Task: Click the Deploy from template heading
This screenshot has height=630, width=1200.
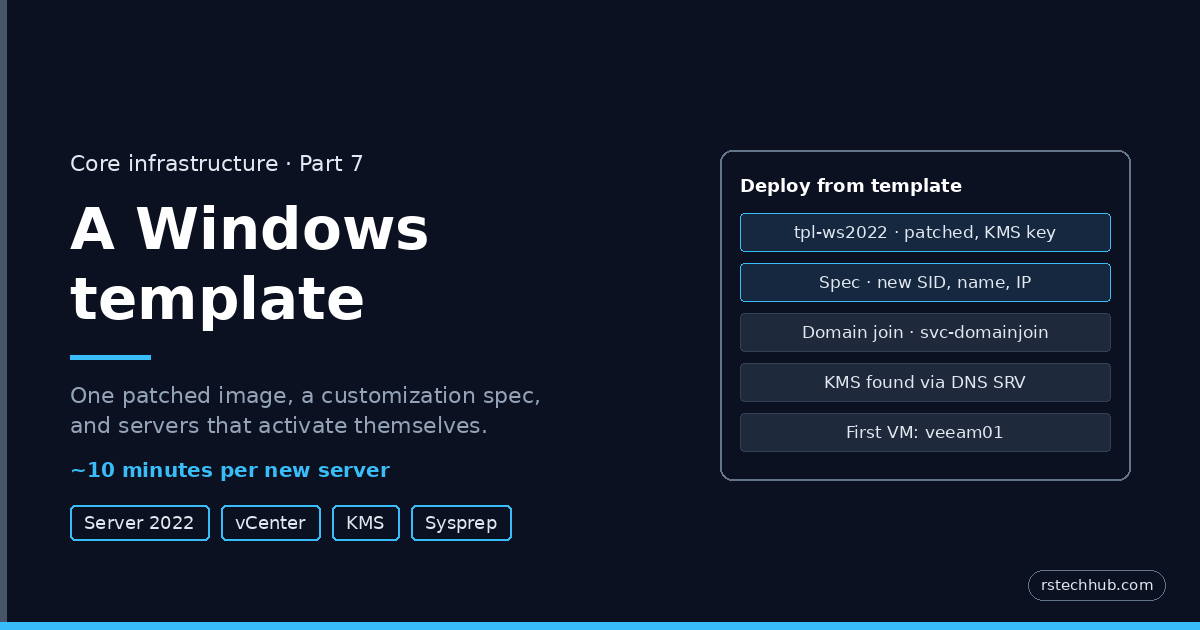Action: [851, 186]
